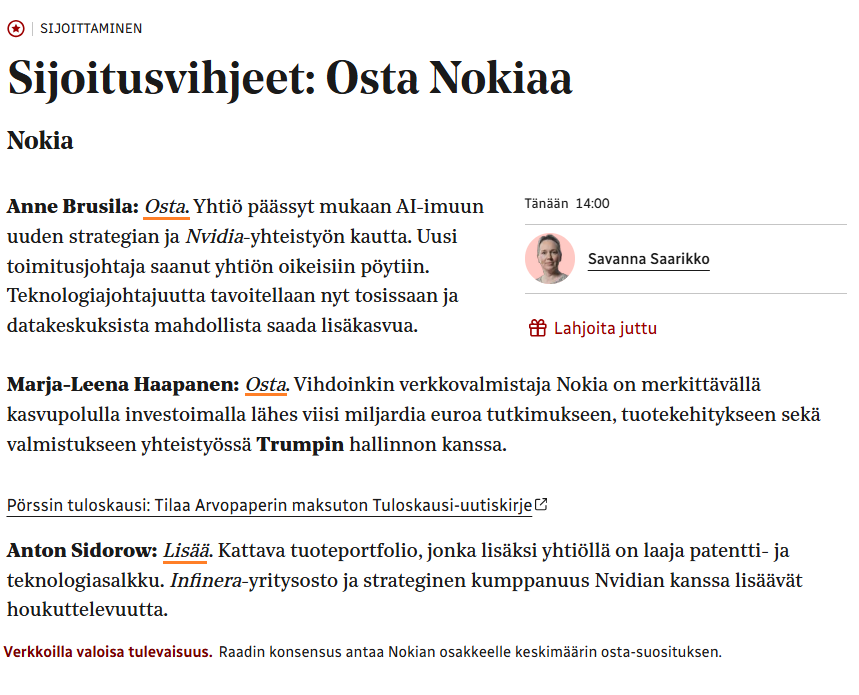Click the headline Sijoitusvihjeet: Osta Nokiaa
This screenshot has height=695, width=859.
(290, 79)
